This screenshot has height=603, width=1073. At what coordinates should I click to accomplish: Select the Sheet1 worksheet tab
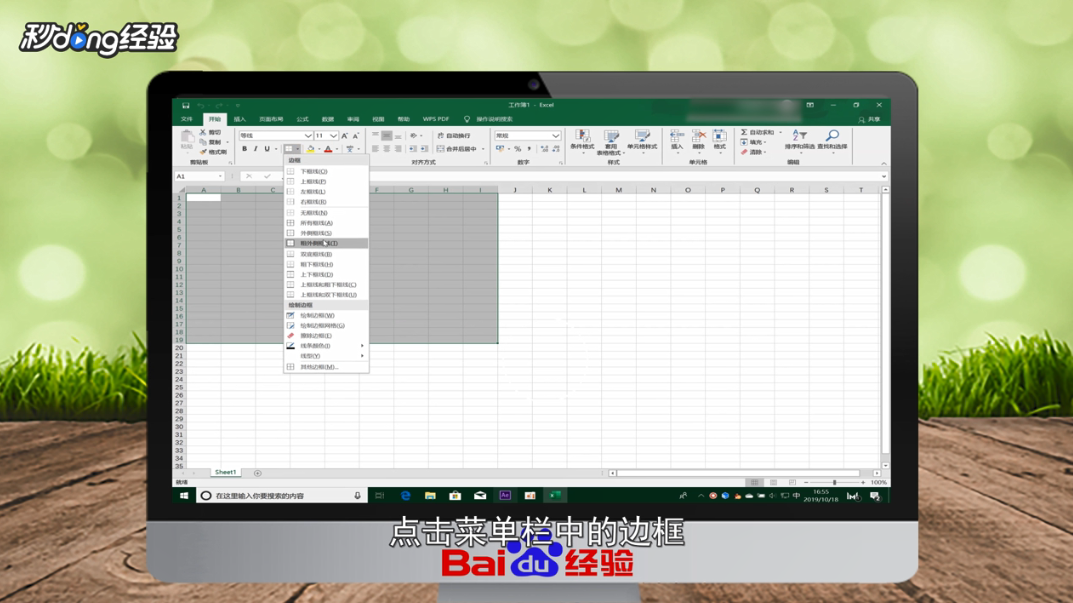click(225, 472)
